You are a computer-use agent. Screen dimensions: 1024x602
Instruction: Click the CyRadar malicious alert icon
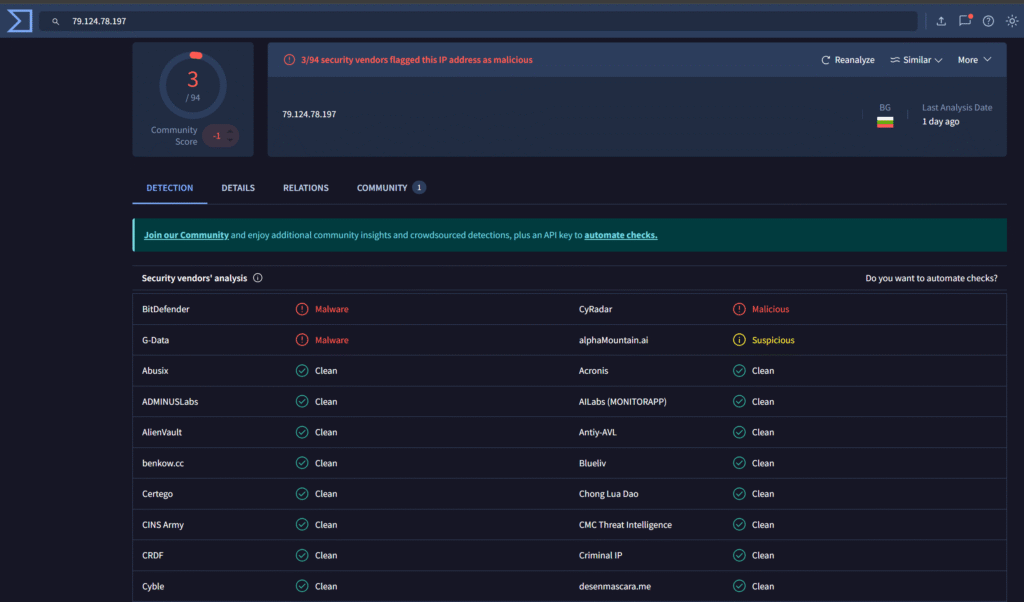coord(739,309)
